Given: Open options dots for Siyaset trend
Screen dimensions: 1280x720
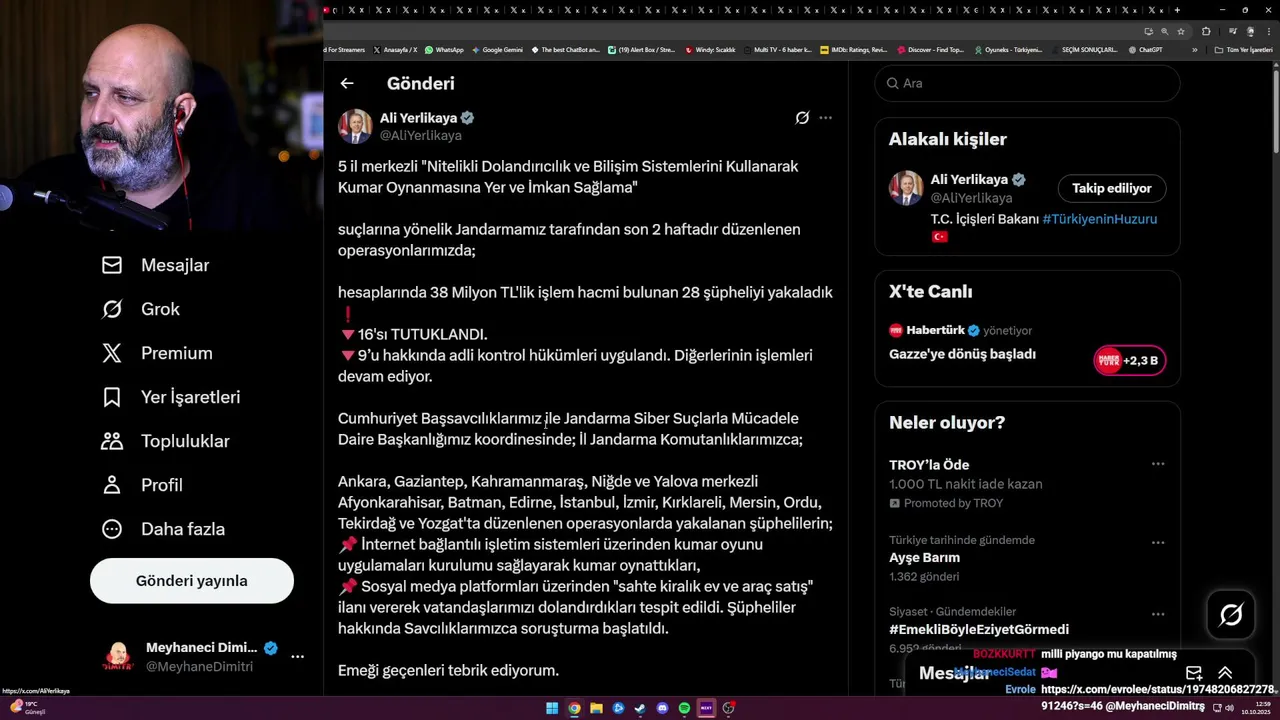Looking at the screenshot, I should [1158, 614].
